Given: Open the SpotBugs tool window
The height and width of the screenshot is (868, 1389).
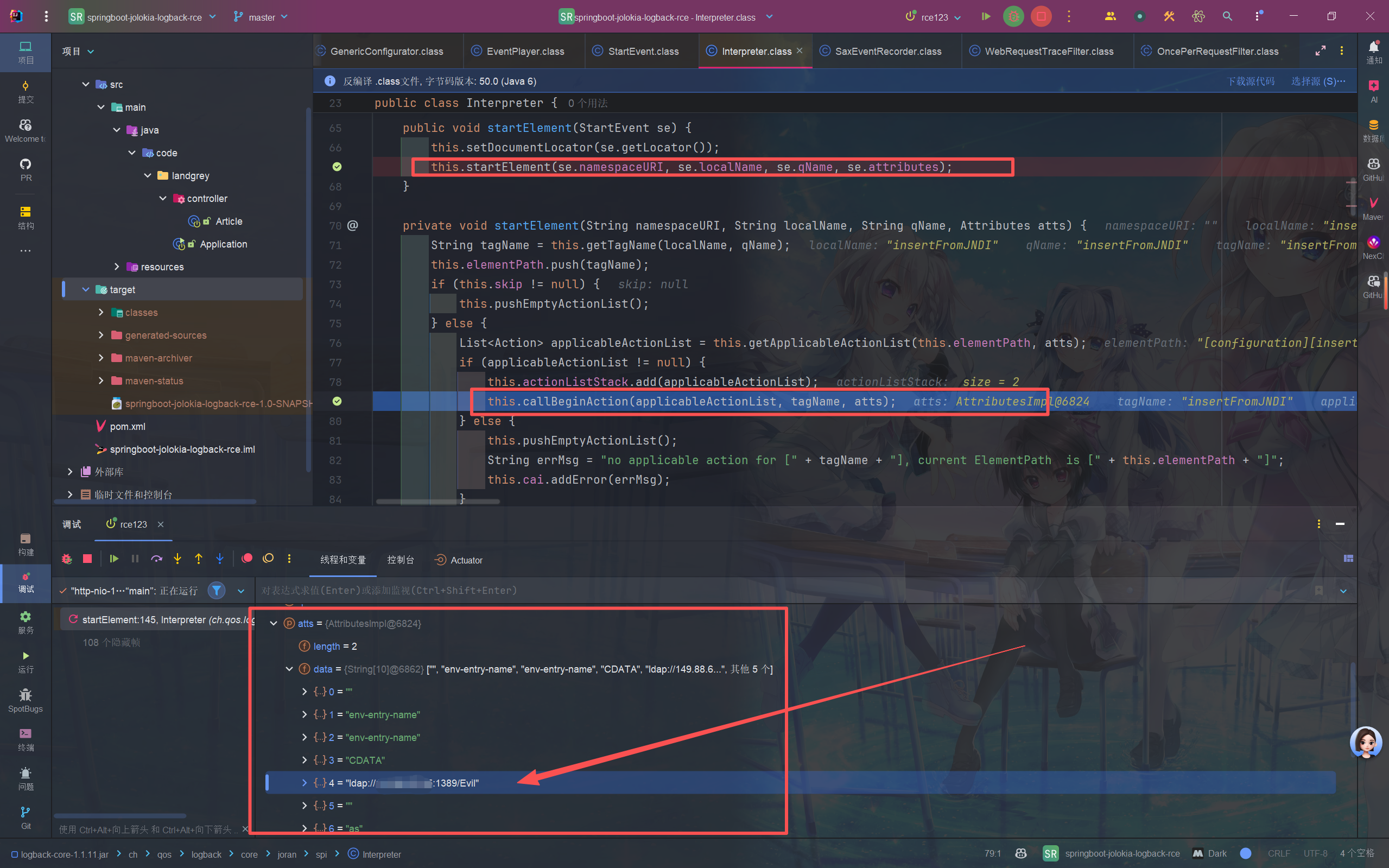Looking at the screenshot, I should [26, 700].
